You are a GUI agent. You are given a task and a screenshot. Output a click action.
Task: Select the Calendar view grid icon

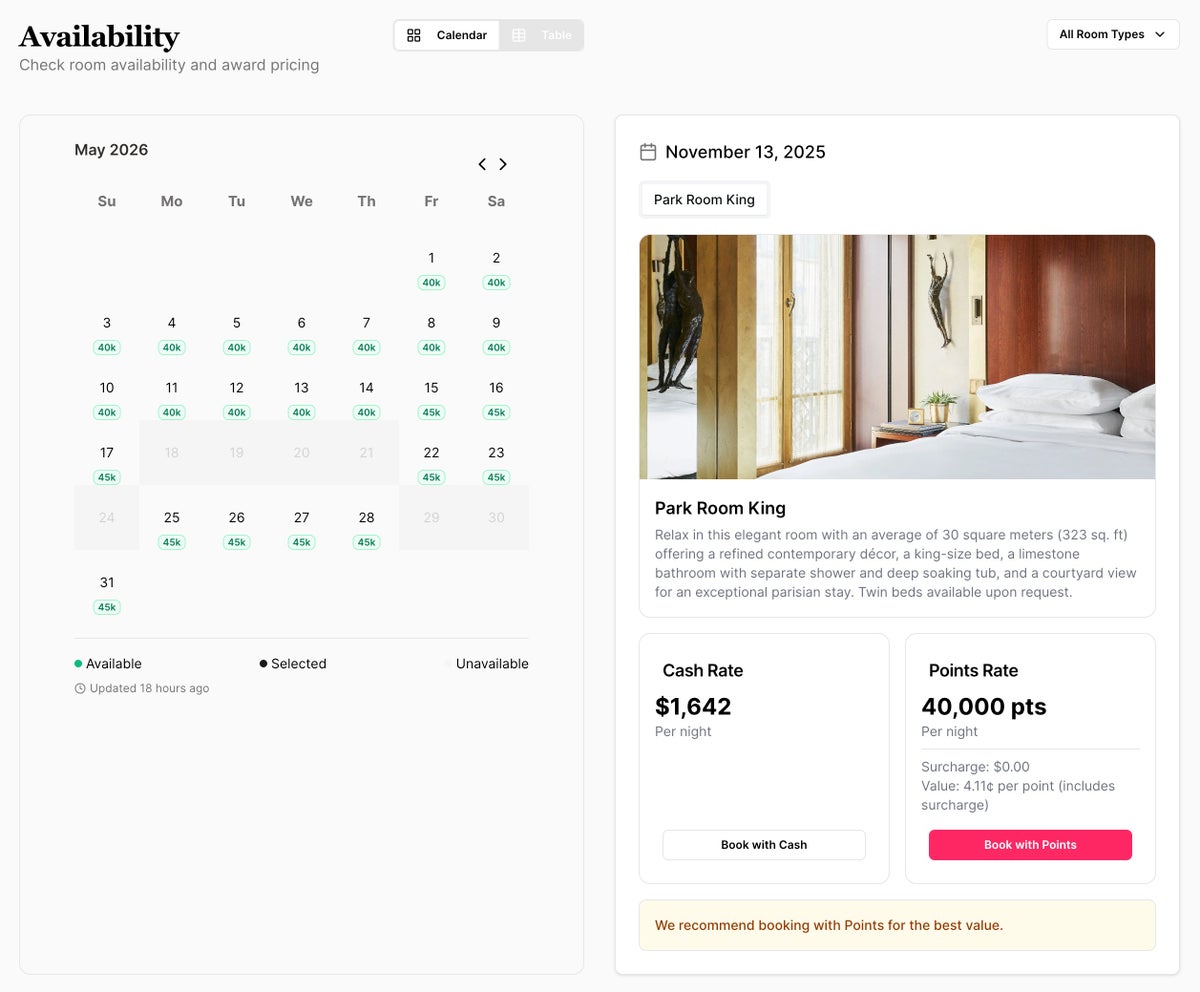pyautogui.click(x=414, y=34)
